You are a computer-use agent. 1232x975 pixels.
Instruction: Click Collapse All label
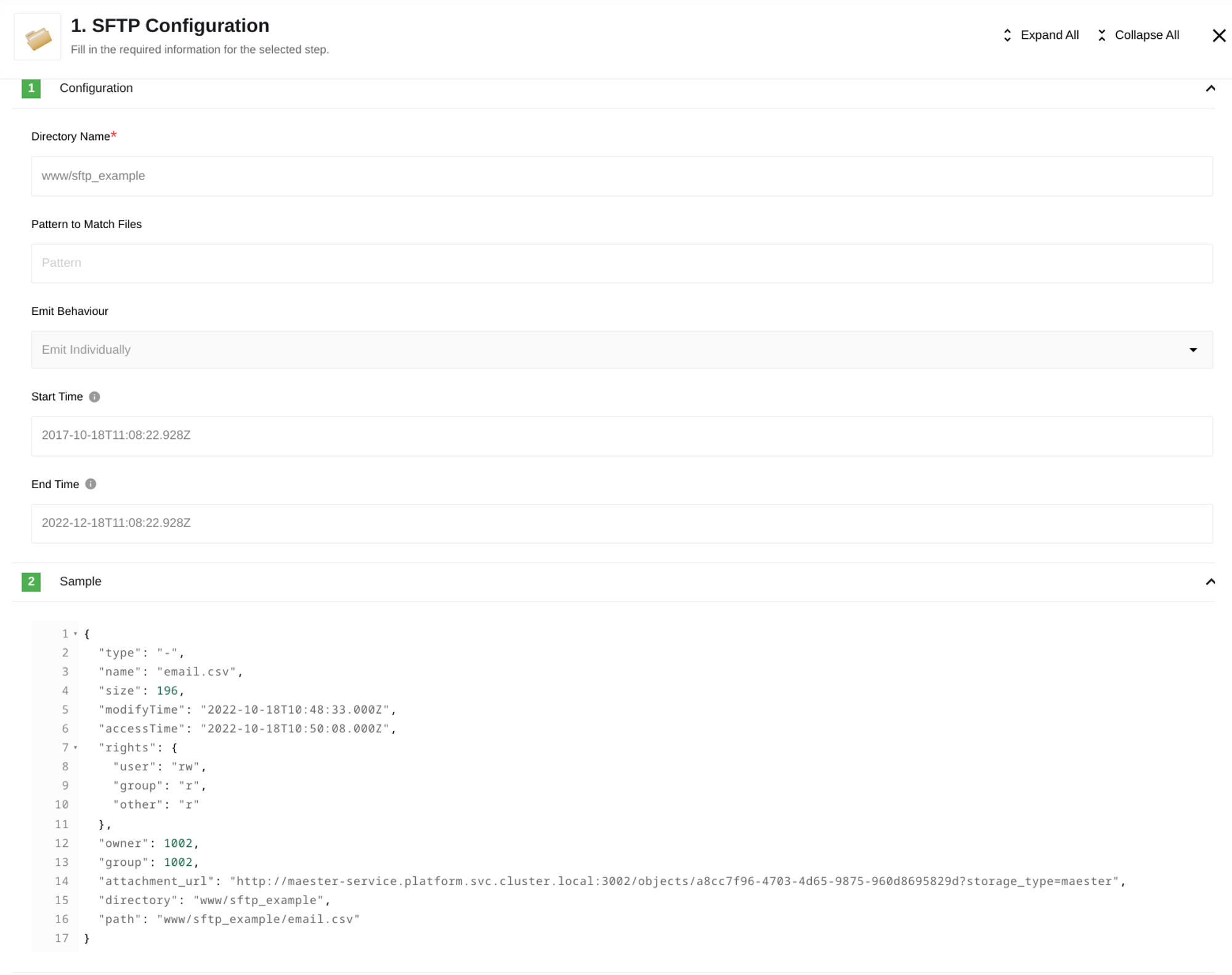pyautogui.click(x=1147, y=35)
